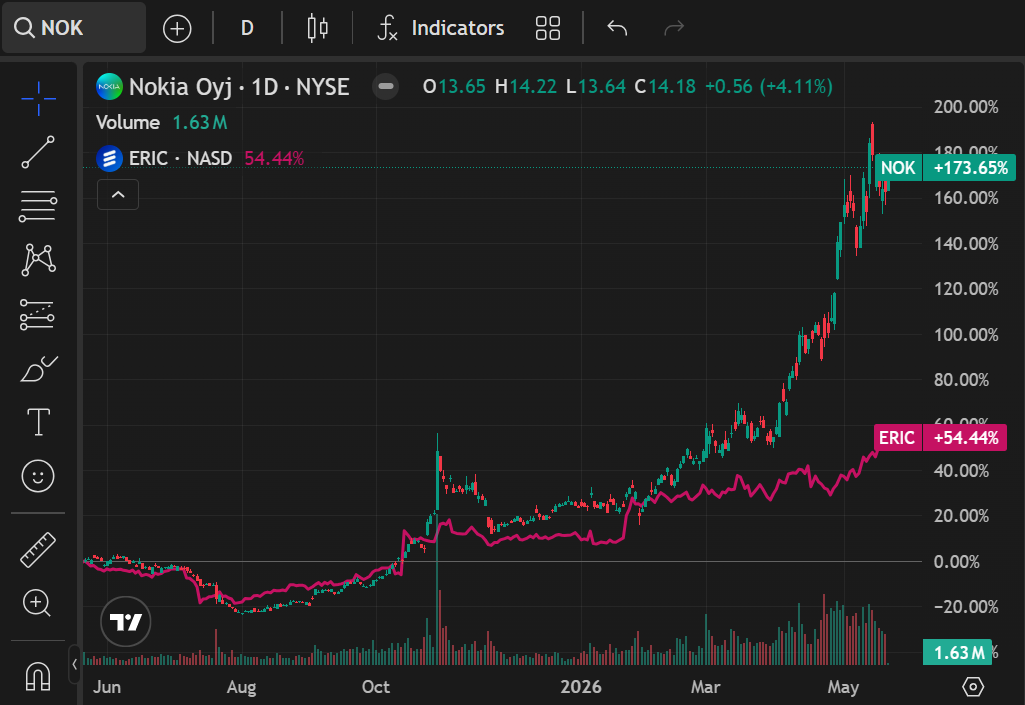Click the Volume indicator label

coord(127,123)
